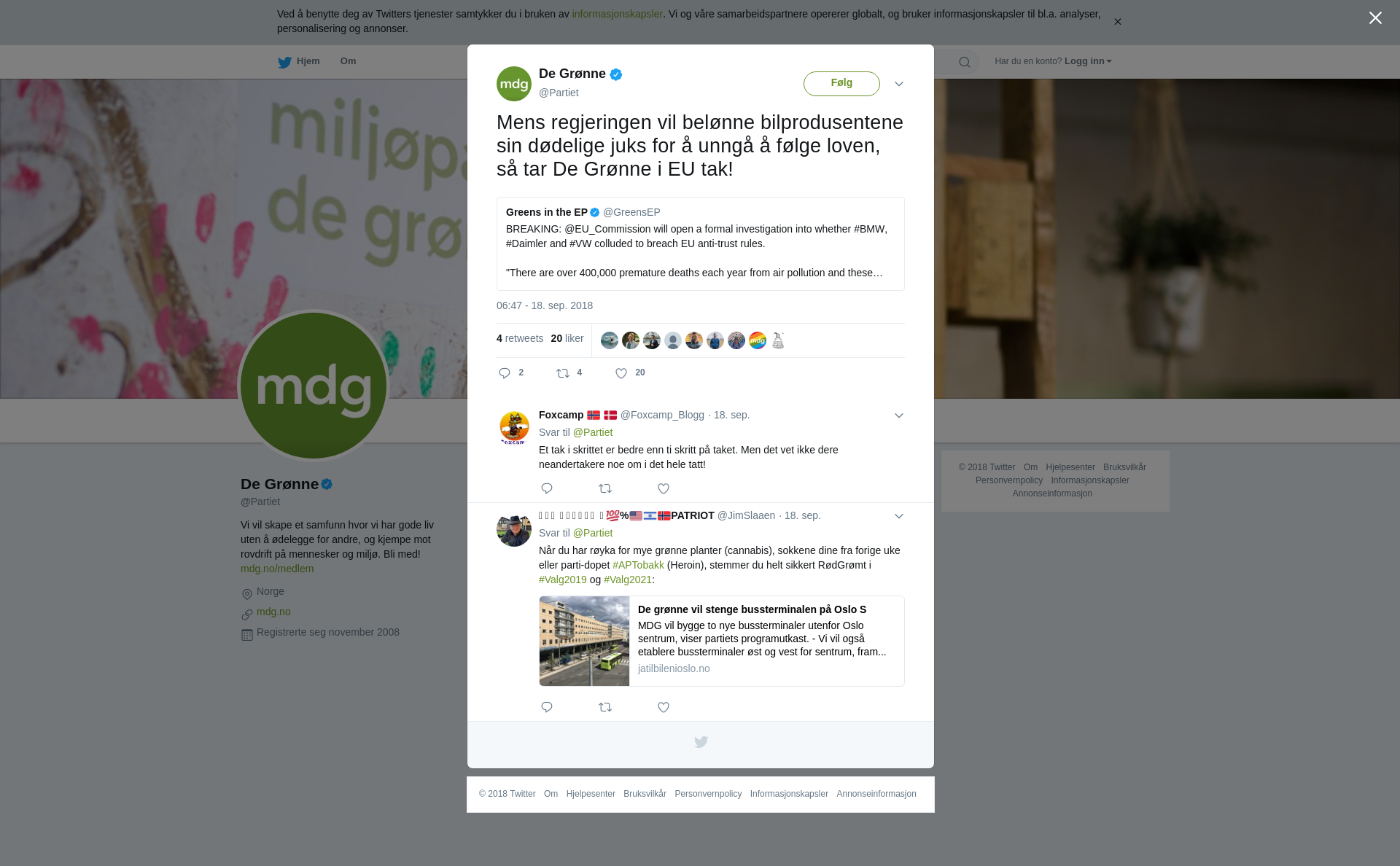The height and width of the screenshot is (866, 1400).
Task: Open the quoted Greens in the EP tweet
Action: (x=701, y=243)
